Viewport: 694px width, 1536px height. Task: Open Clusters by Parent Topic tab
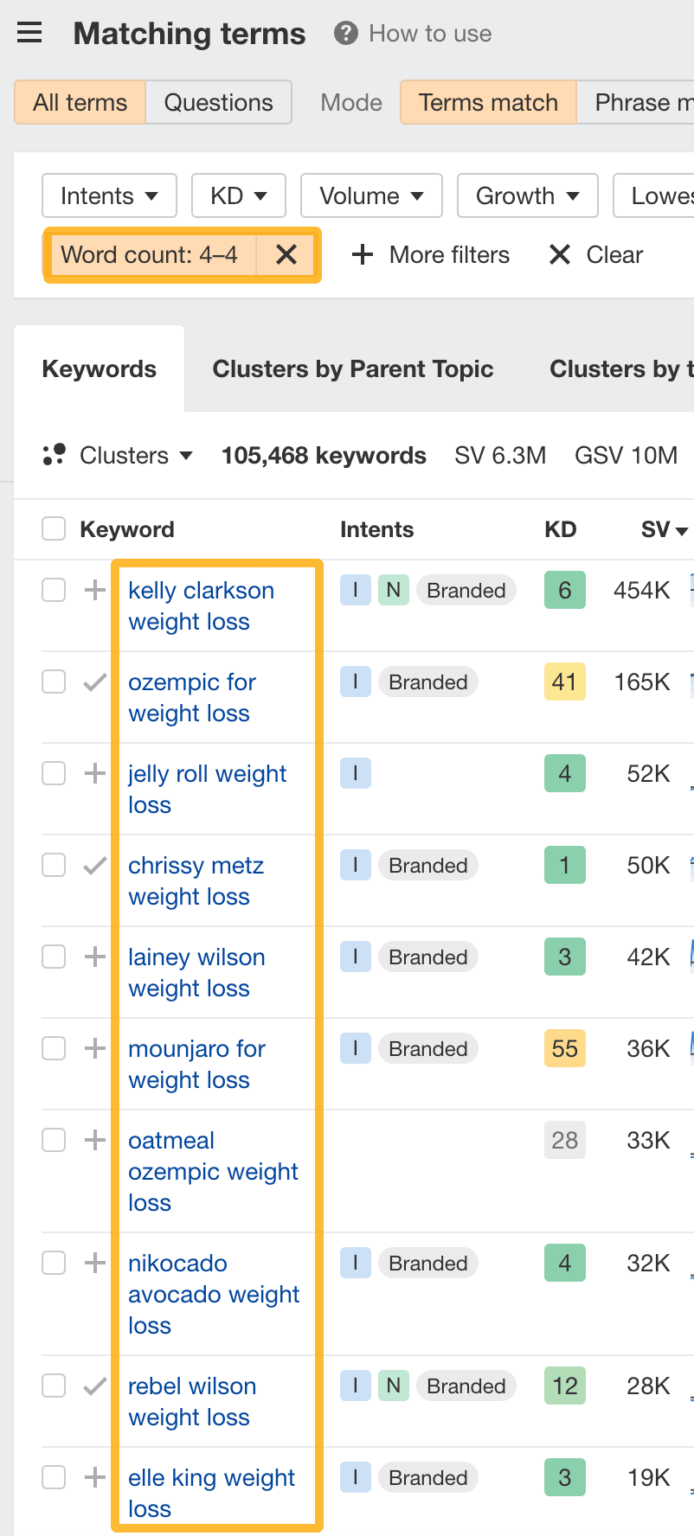(x=353, y=369)
